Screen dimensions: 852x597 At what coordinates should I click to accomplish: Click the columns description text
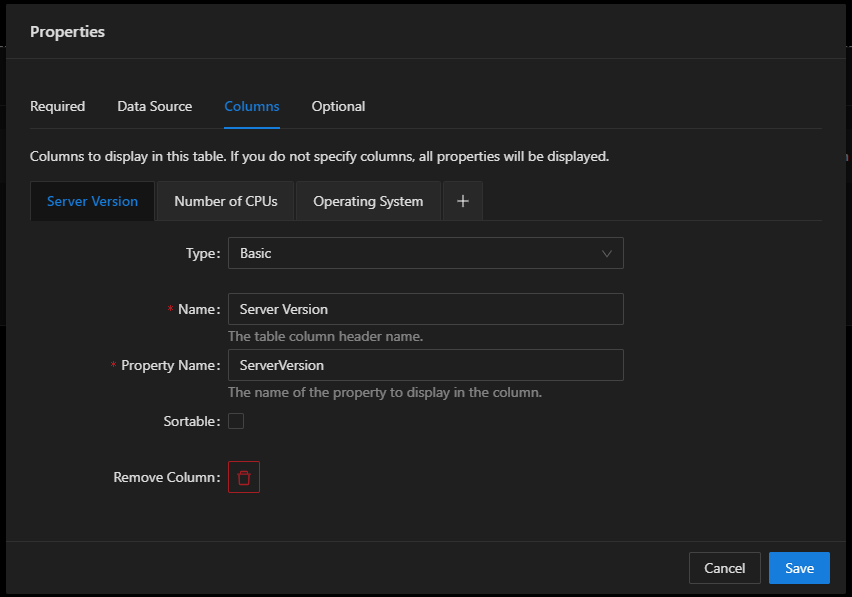(x=320, y=156)
